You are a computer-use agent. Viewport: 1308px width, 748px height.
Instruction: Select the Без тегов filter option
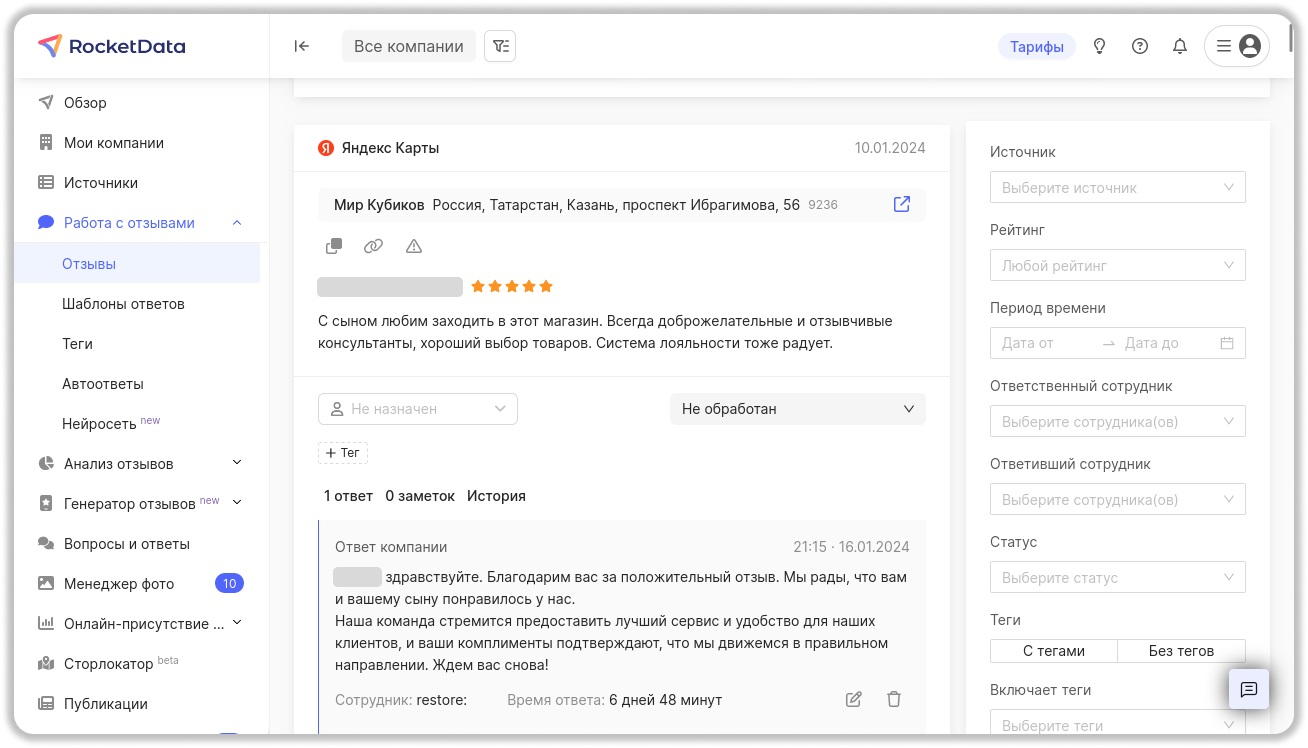pos(1181,651)
